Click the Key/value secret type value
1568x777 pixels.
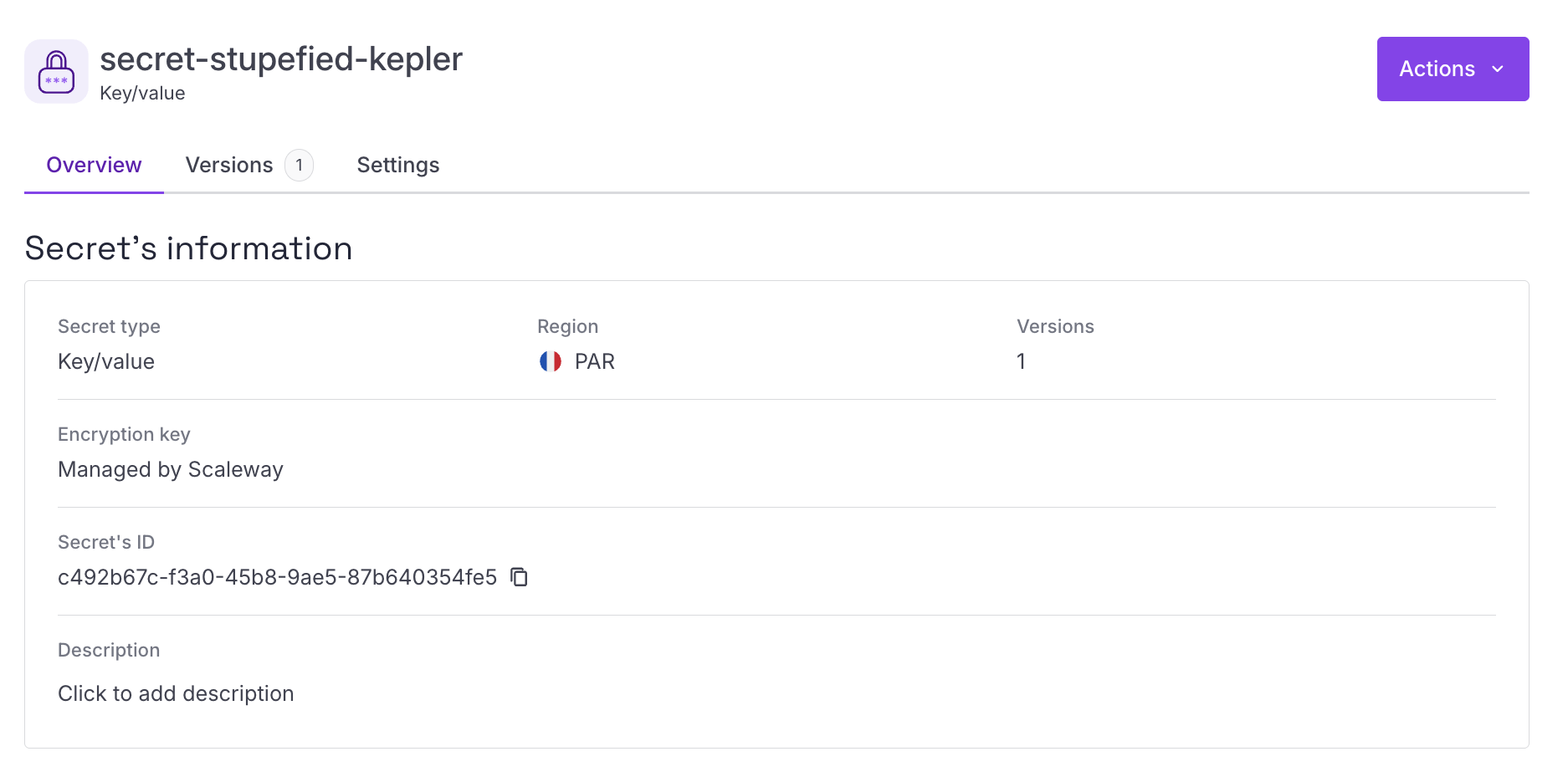pos(106,361)
